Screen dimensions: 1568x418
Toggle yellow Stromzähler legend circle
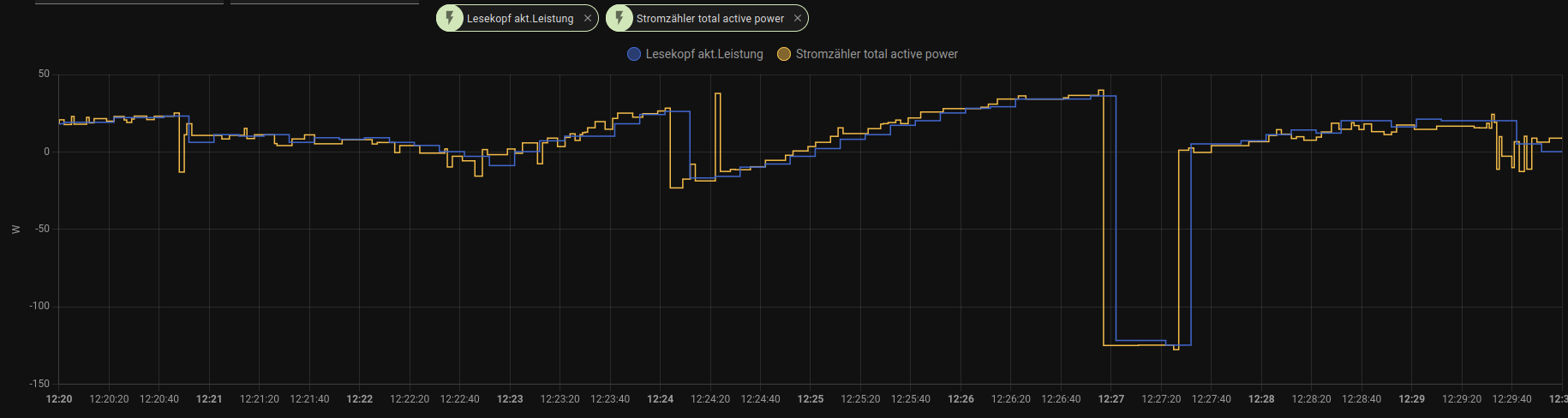[783, 54]
